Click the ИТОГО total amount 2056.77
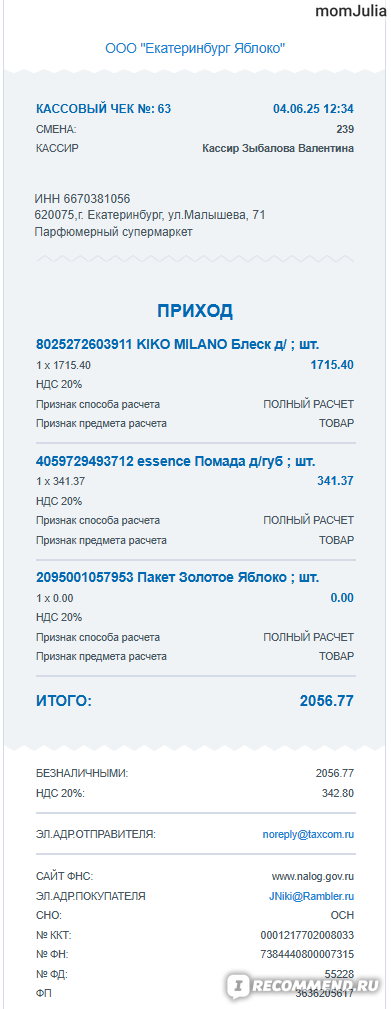The image size is (391, 1009). point(327,701)
